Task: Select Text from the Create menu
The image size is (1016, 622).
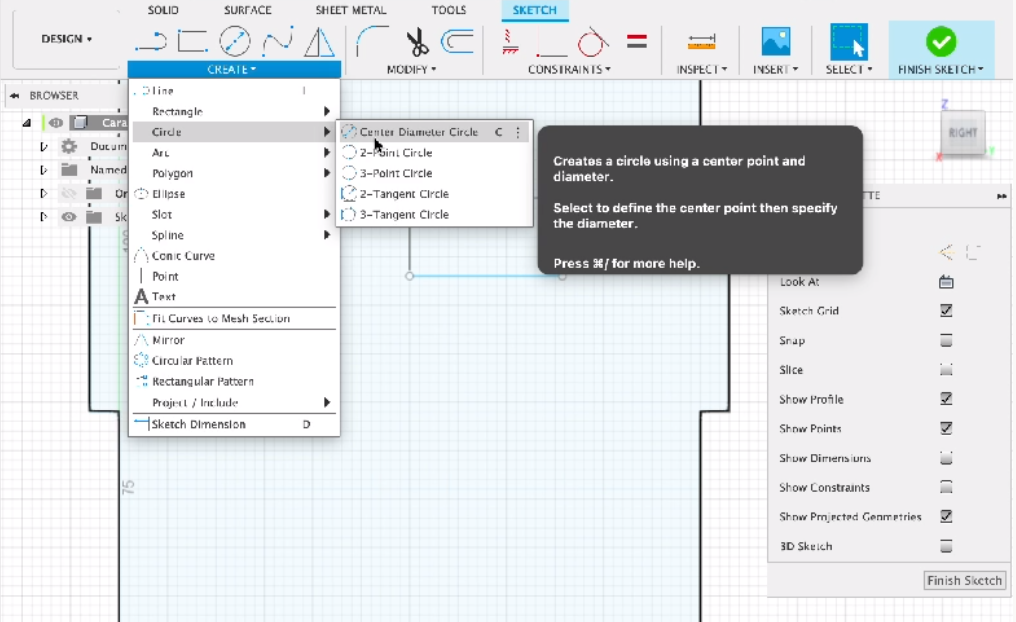Action: click(x=234, y=297)
